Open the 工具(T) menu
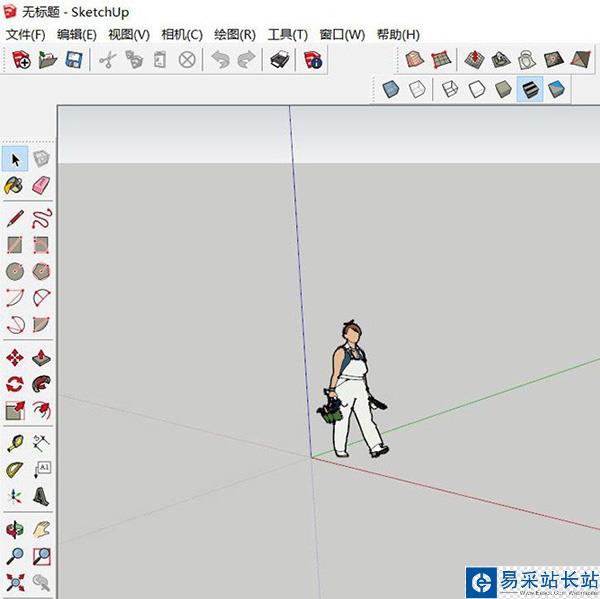 point(288,35)
